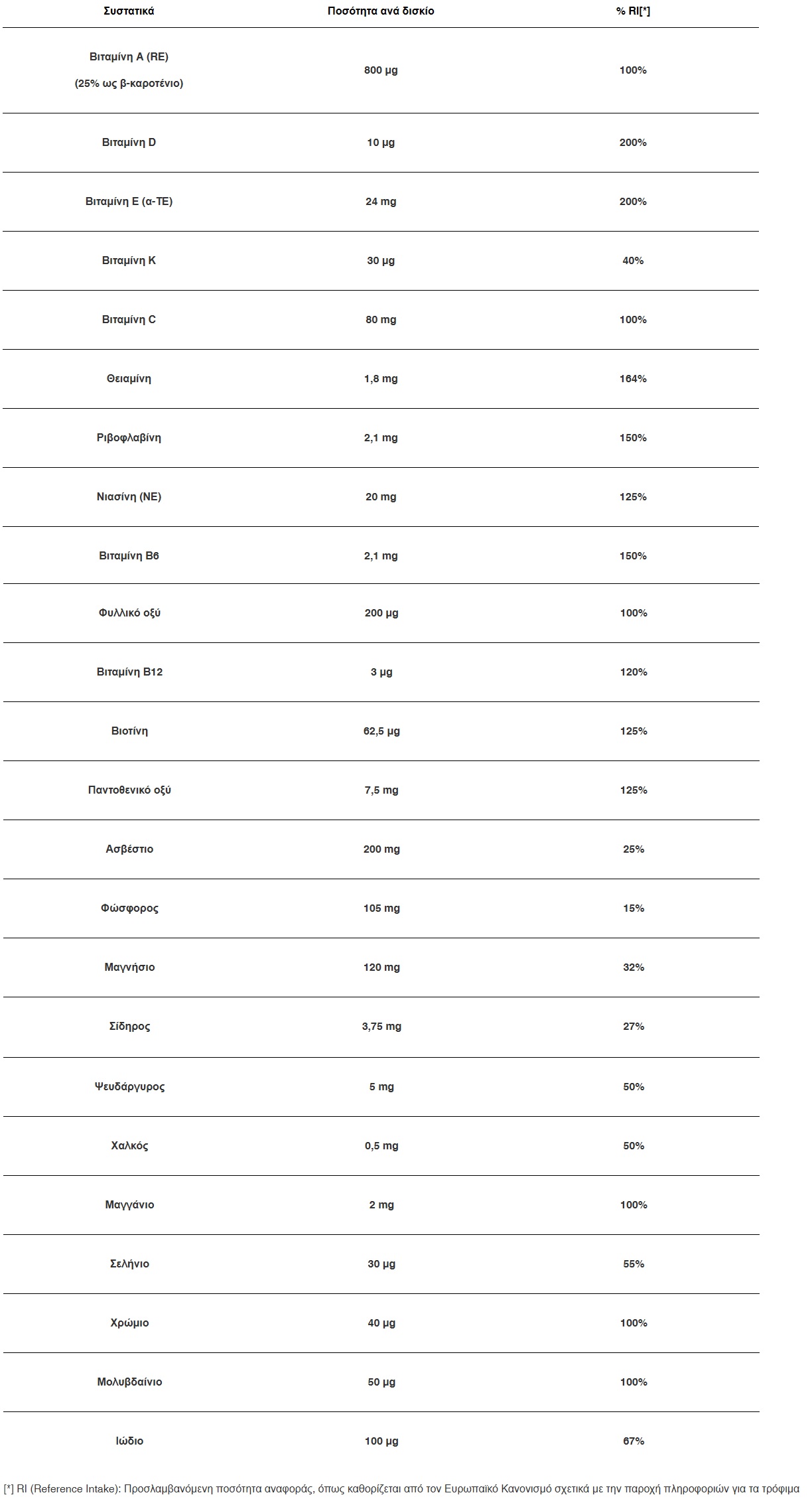Click the Ποσότητα ανά δισκίο header
This screenshot has height=1505, width=812.
pyautogui.click(x=381, y=11)
